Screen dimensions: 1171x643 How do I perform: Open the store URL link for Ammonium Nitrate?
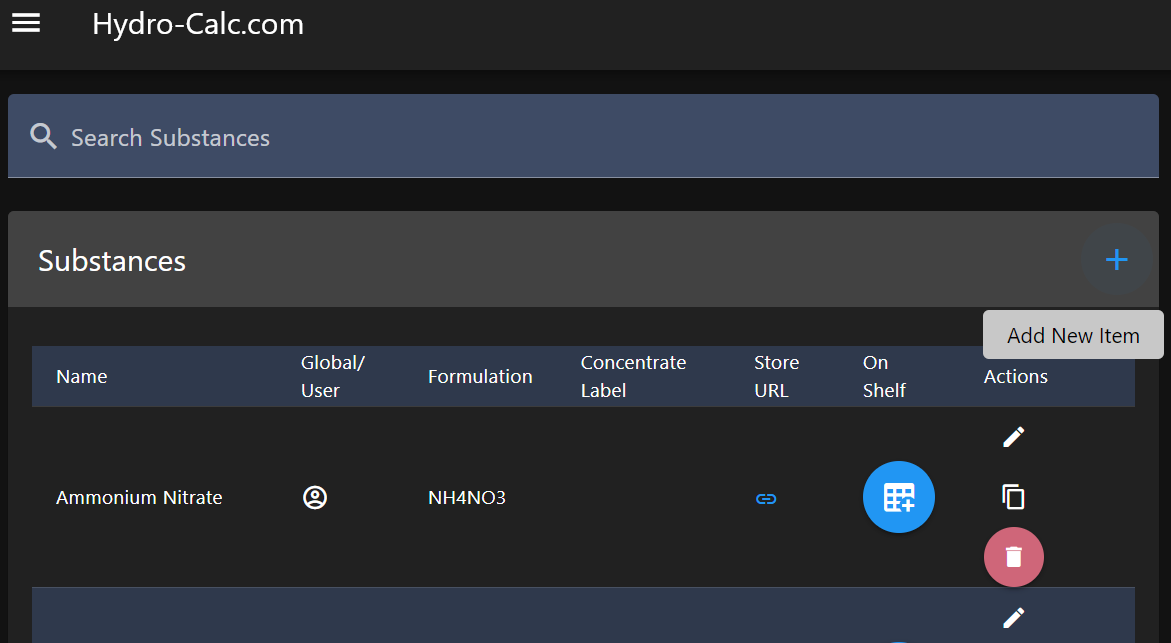[x=766, y=497]
